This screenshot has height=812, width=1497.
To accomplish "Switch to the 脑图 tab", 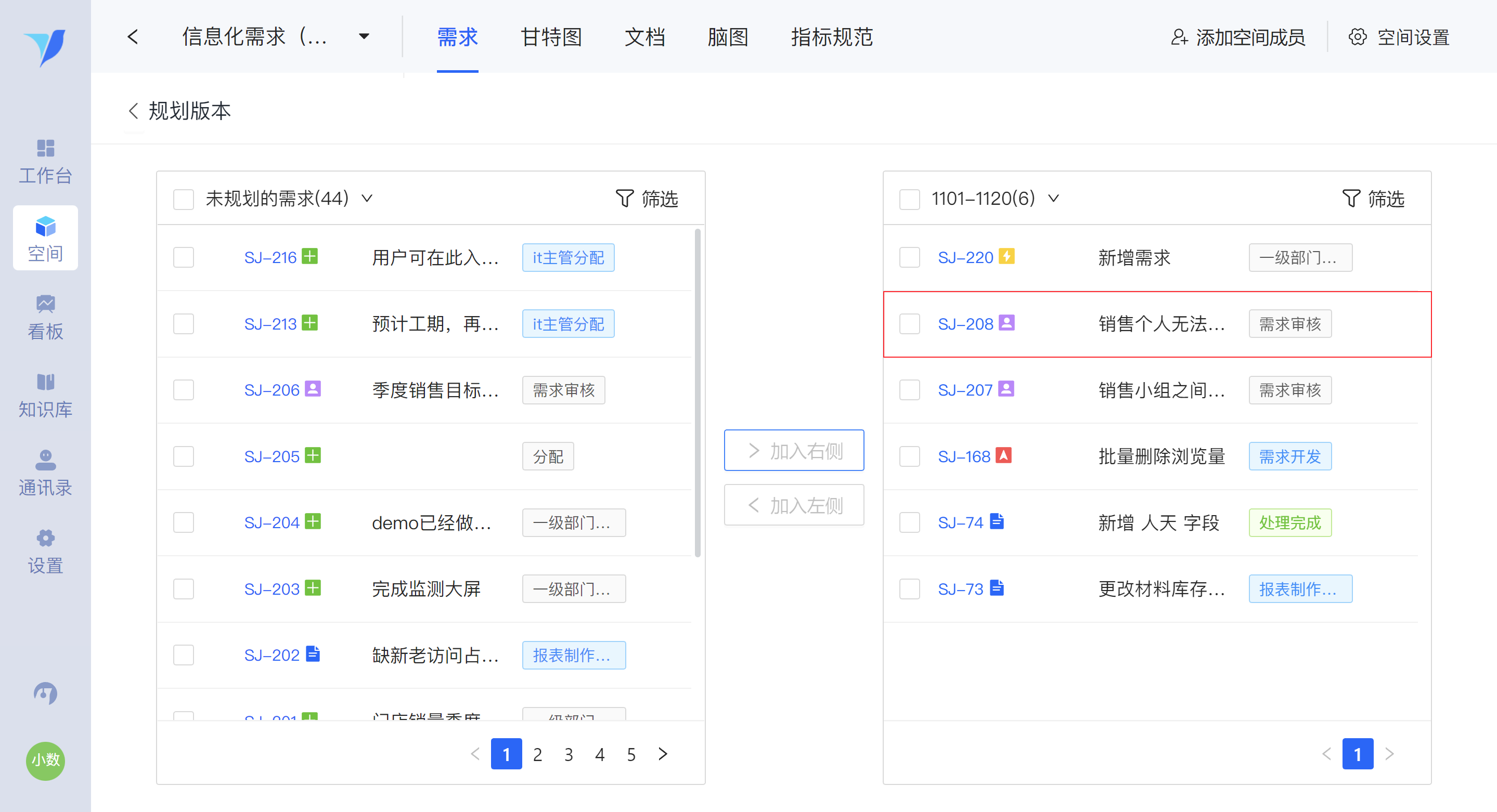I will click(x=727, y=37).
